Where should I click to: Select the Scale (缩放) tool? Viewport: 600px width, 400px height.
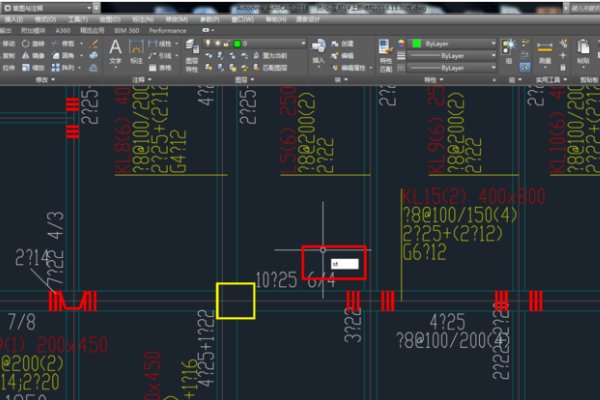(33, 68)
